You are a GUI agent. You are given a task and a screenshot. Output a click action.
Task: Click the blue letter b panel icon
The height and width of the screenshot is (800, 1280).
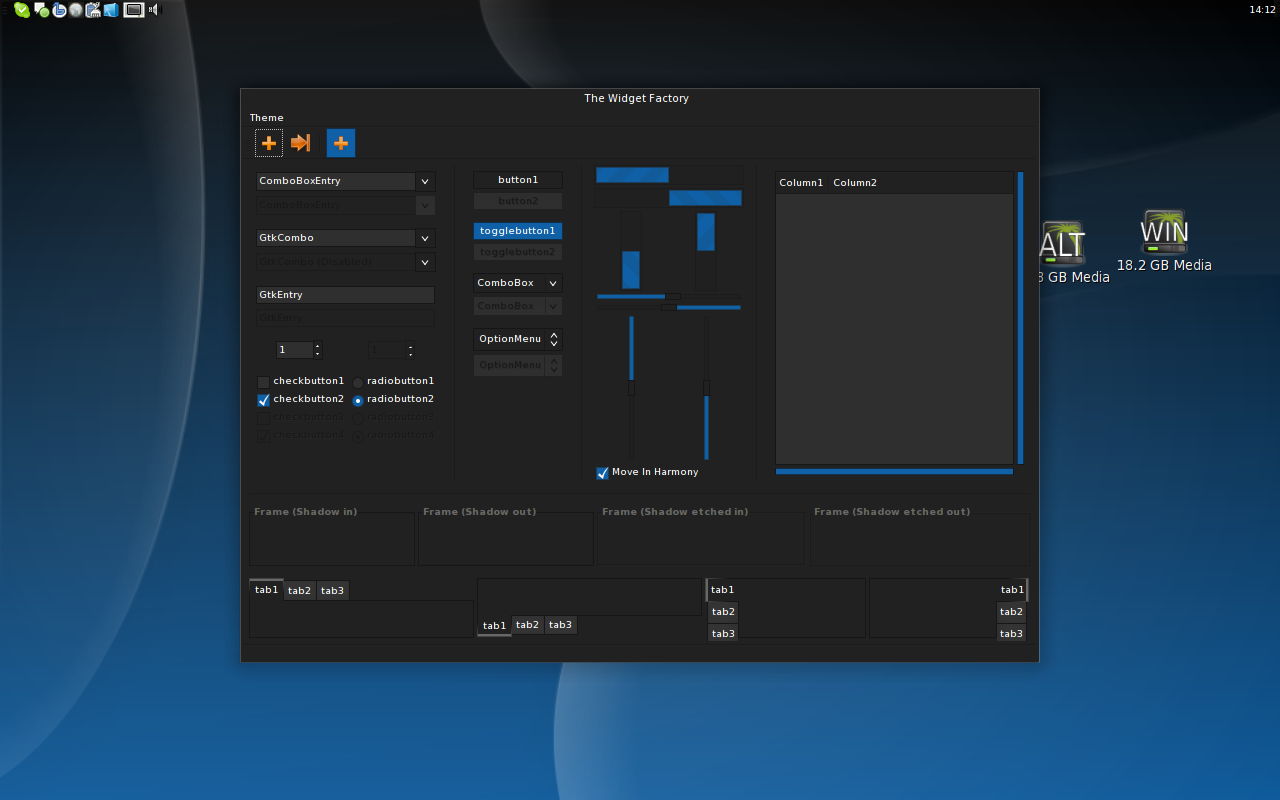(x=59, y=10)
